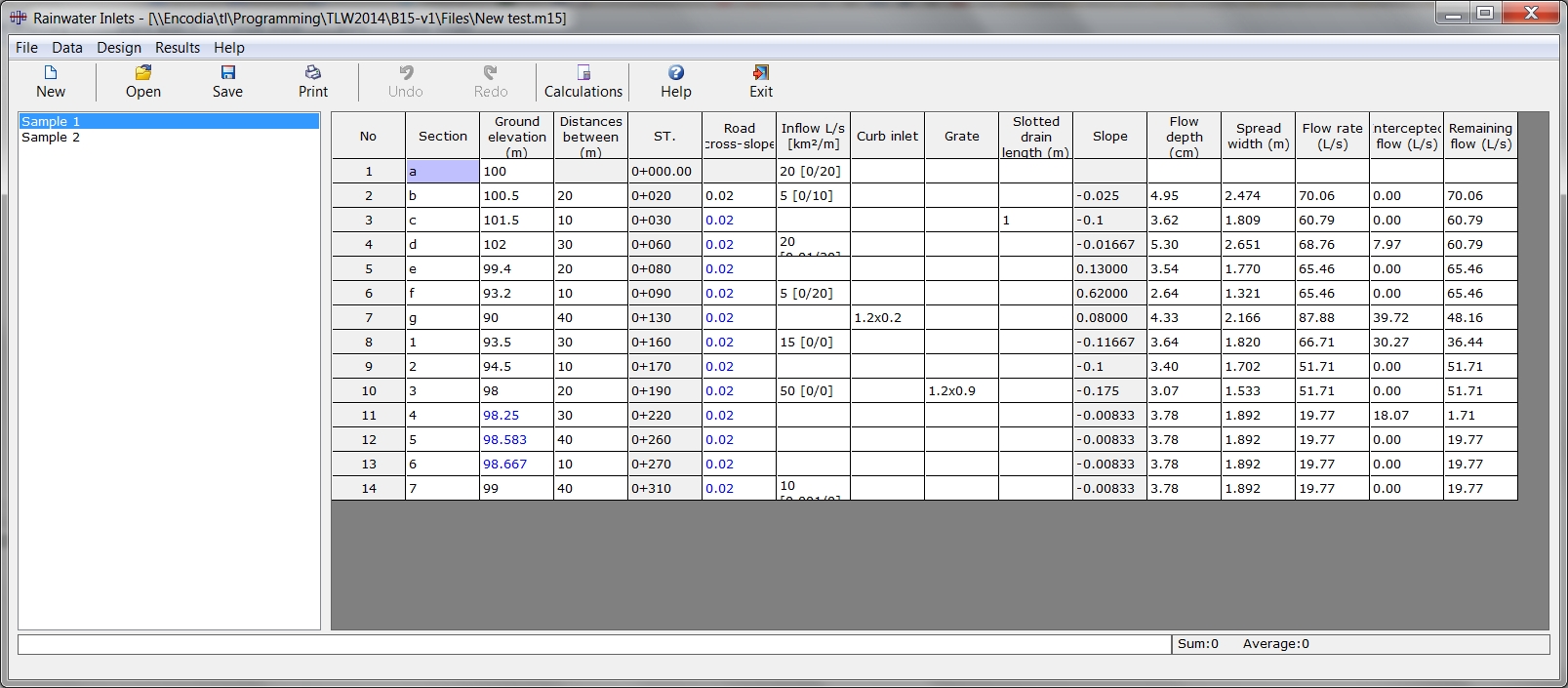Select Sample 1 in the list

pyautogui.click(x=51, y=122)
